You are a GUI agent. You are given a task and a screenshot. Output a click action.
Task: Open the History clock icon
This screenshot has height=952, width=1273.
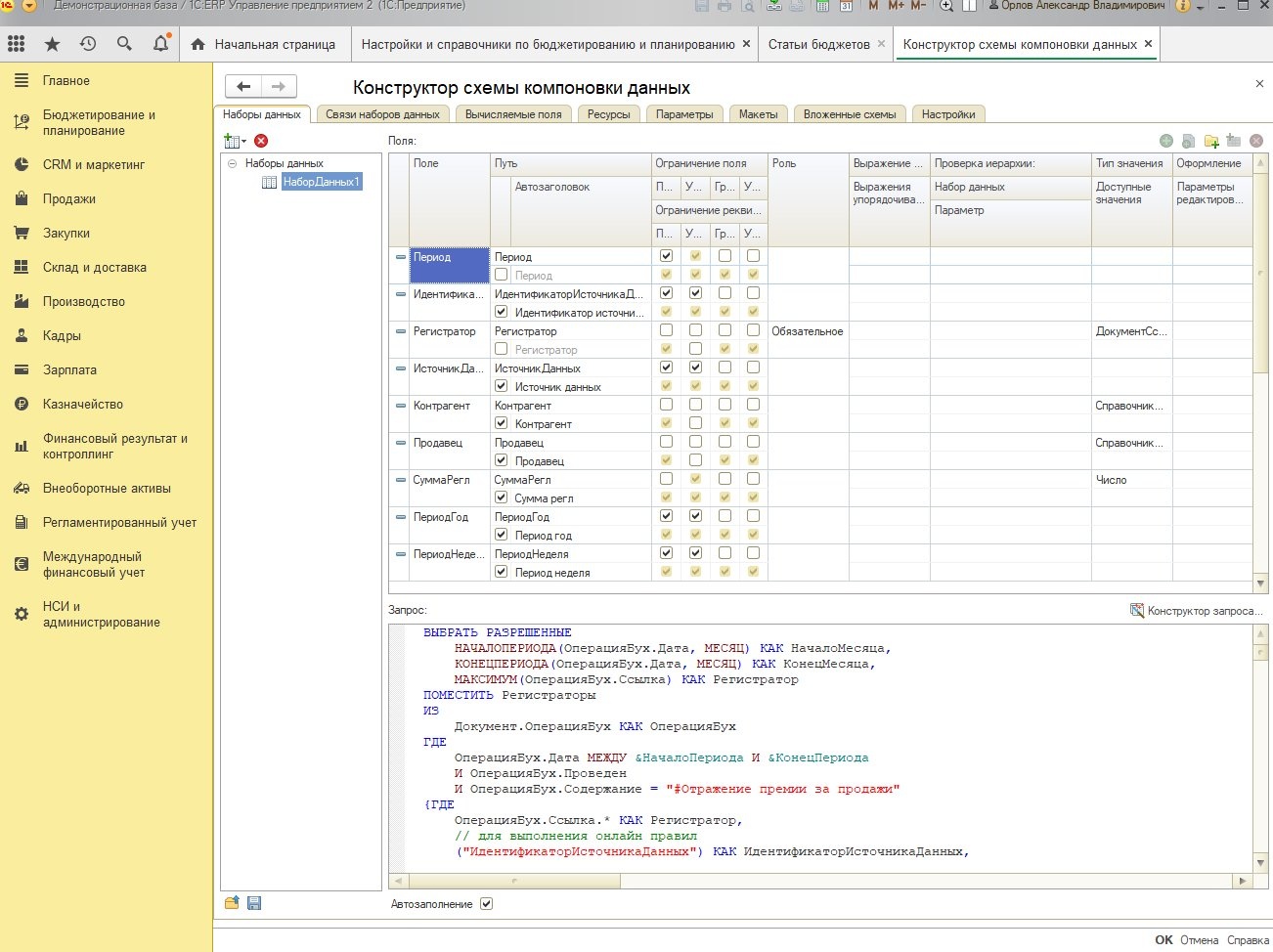(x=88, y=44)
